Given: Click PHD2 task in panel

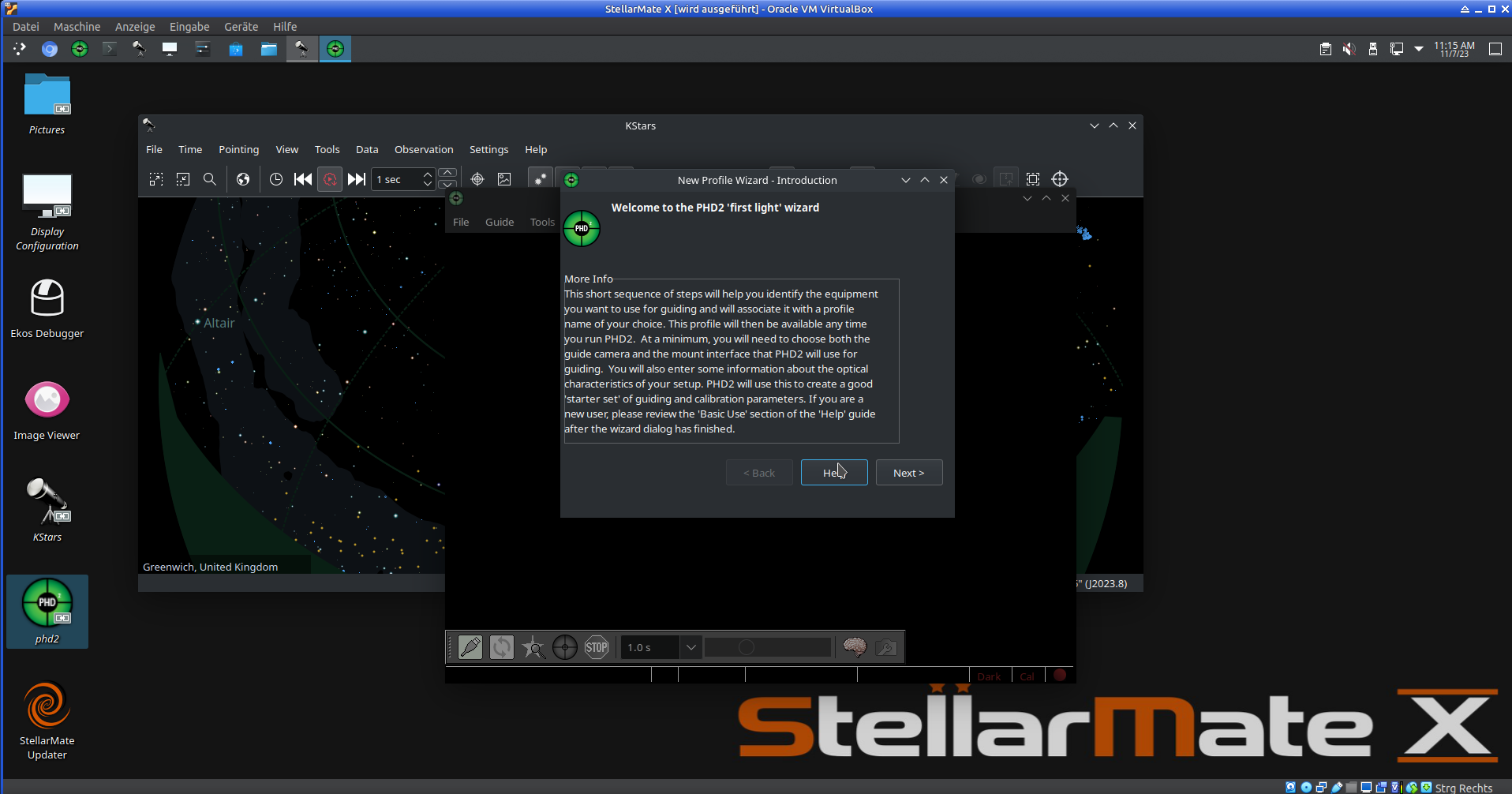Looking at the screenshot, I should click(335, 49).
